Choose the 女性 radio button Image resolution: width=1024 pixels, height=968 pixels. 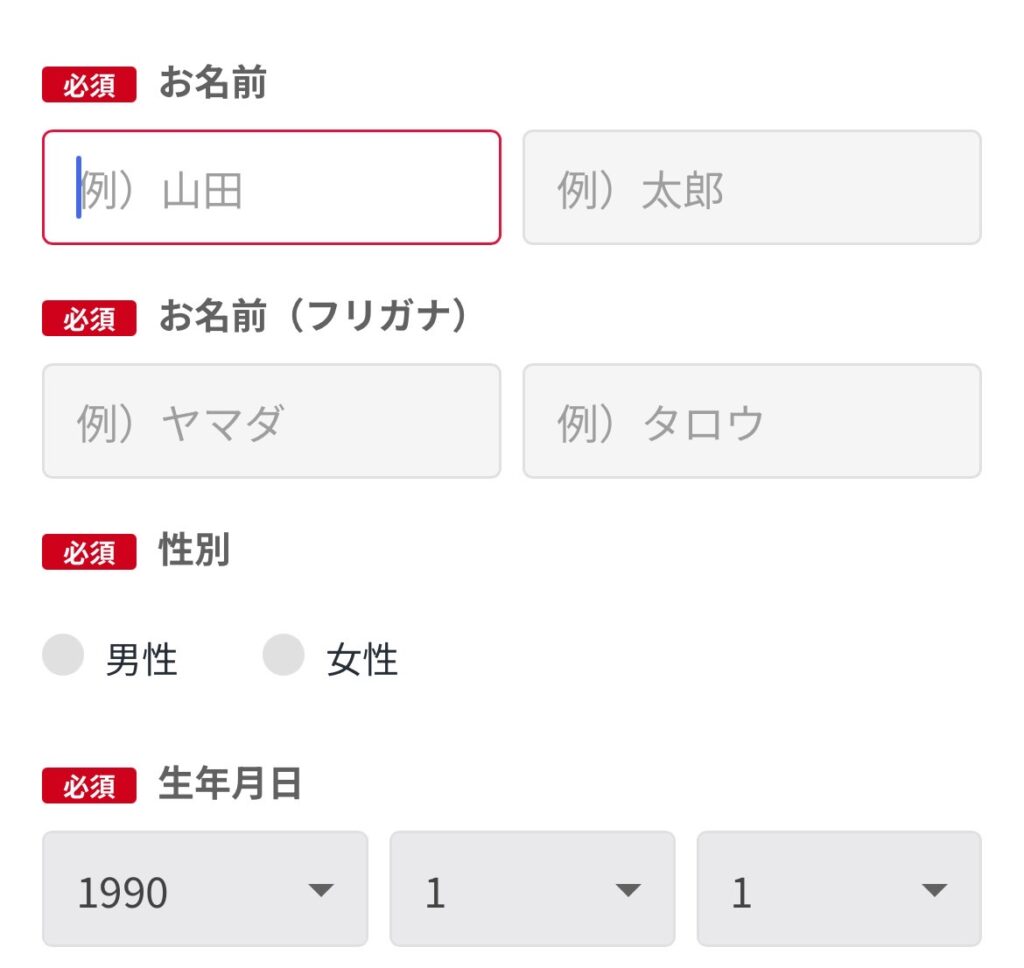(283, 656)
